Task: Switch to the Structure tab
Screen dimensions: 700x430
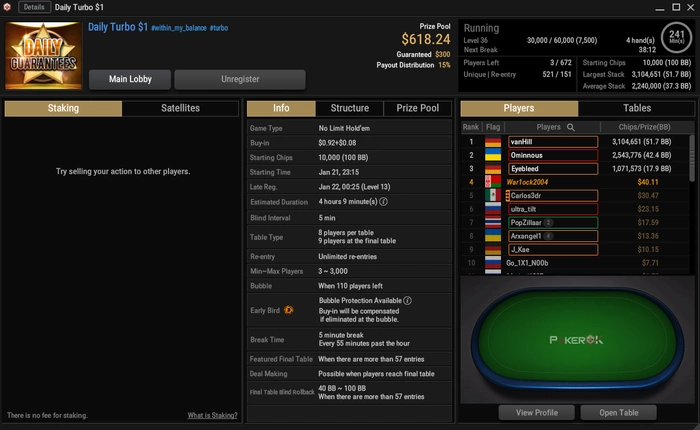Action: click(x=350, y=108)
